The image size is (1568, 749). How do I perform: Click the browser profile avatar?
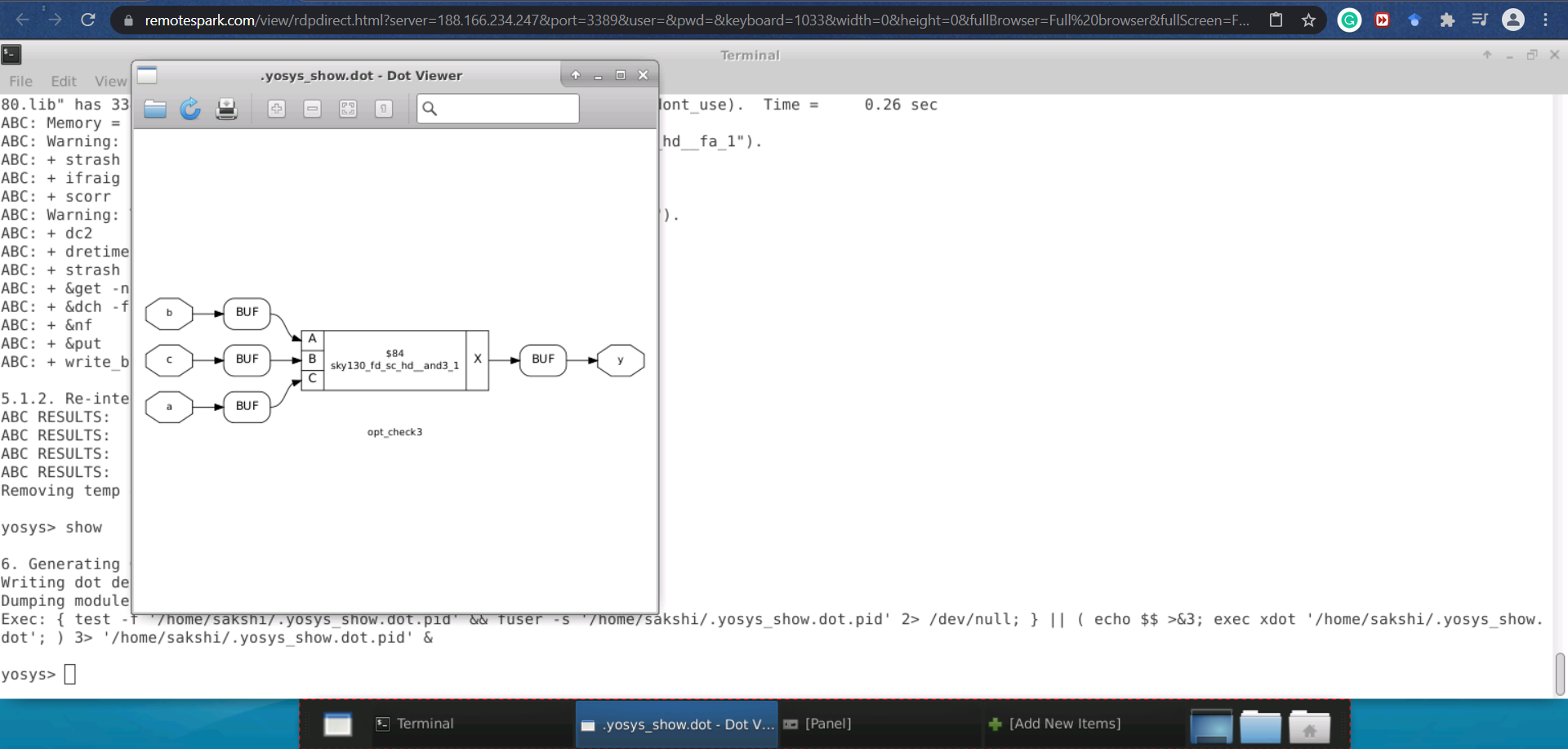[x=1512, y=20]
